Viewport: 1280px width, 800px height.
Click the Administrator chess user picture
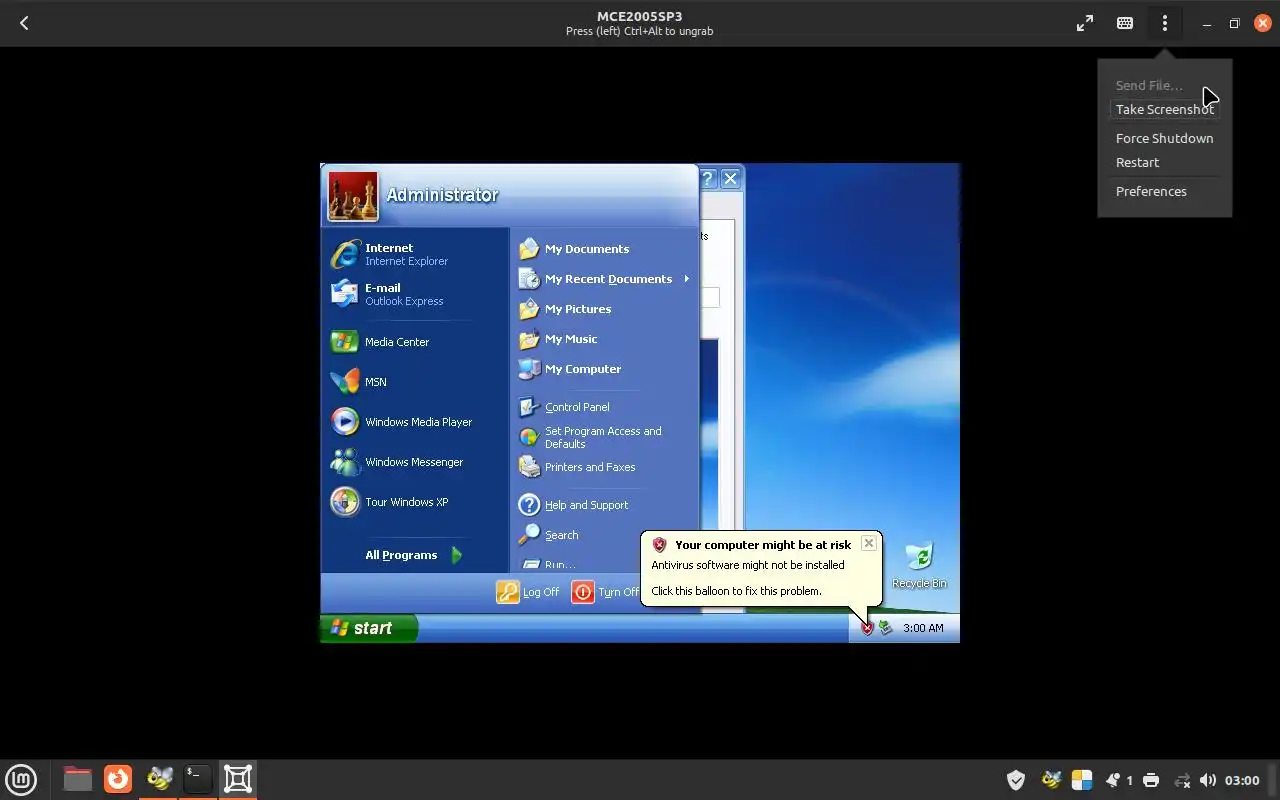(353, 196)
